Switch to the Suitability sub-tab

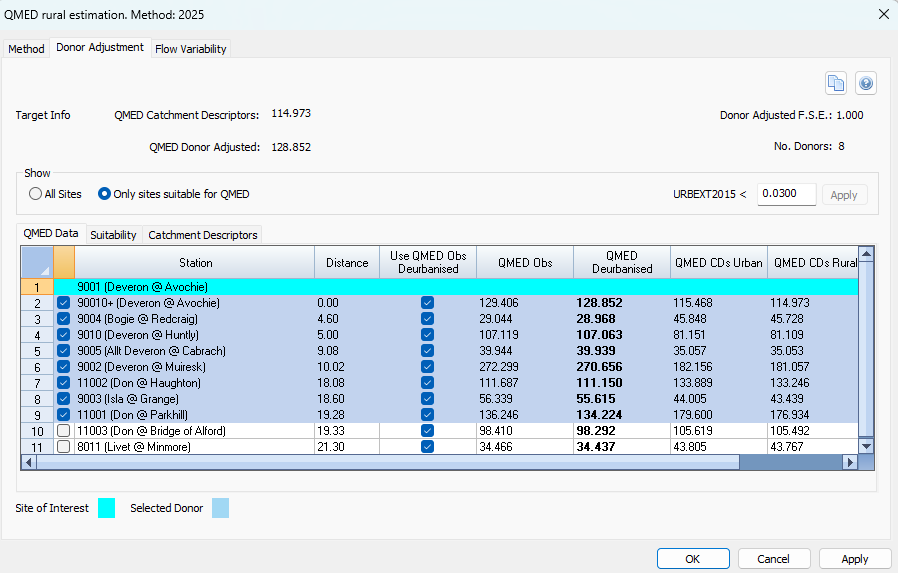113,235
